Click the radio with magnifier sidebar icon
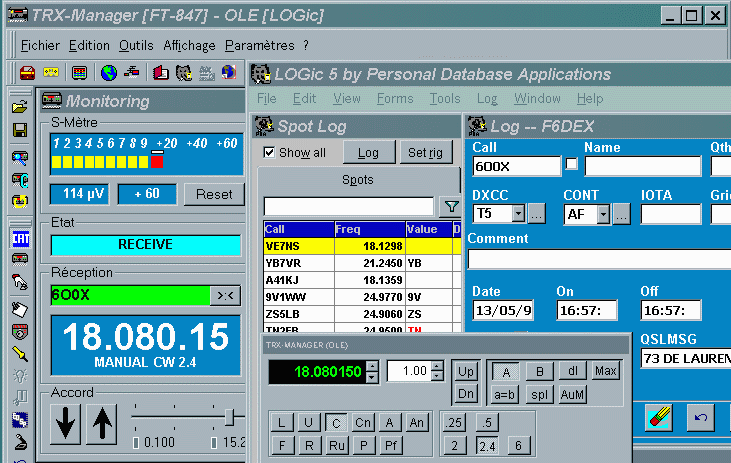731x463 pixels. point(20,158)
